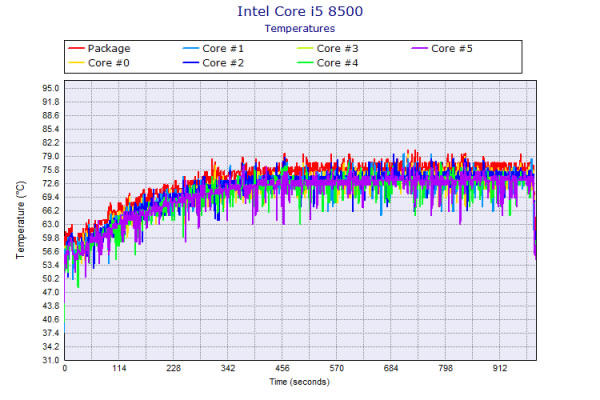Click the 43.8 y-axis value

tap(51, 306)
